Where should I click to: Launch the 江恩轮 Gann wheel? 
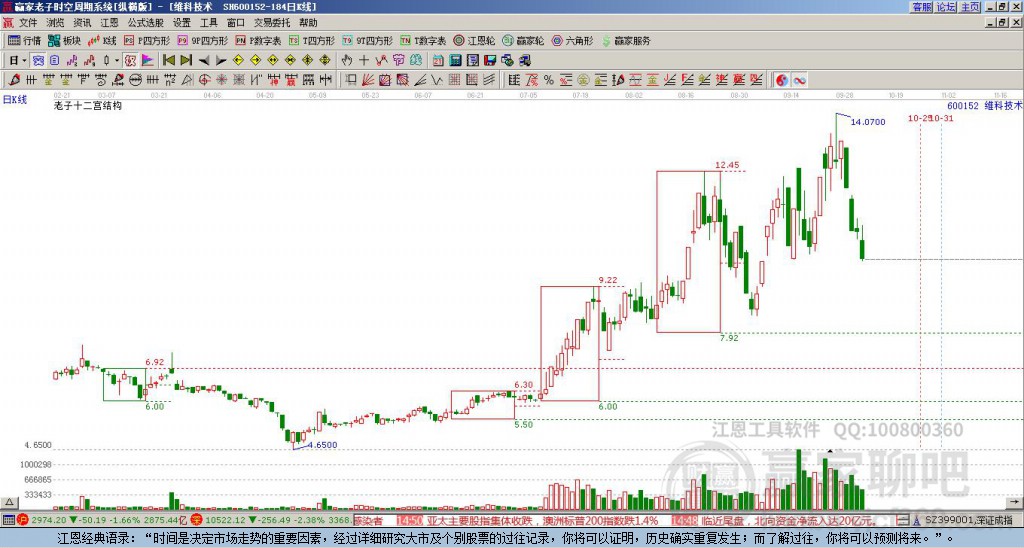click(x=475, y=40)
